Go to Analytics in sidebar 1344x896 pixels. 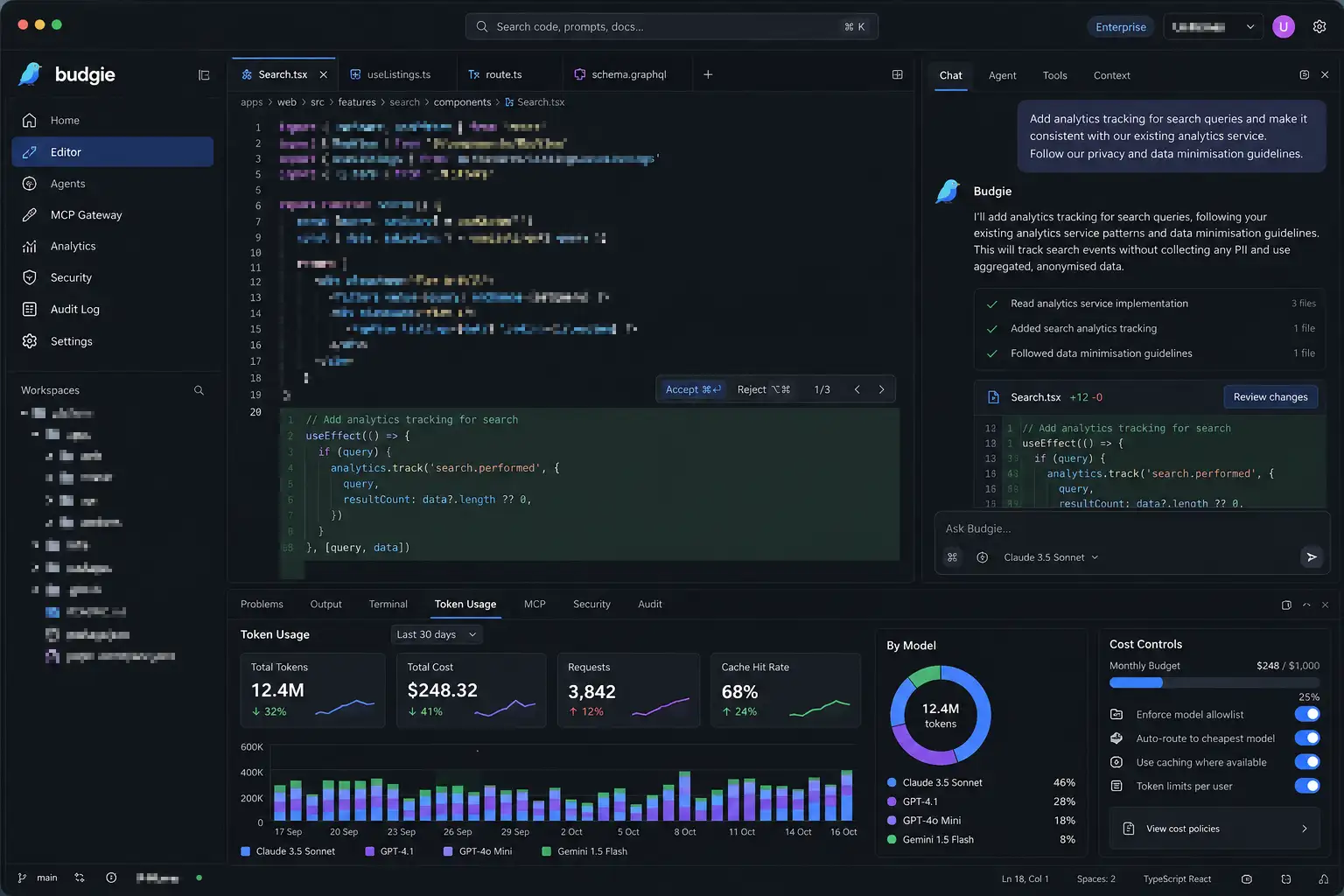[x=112, y=247]
